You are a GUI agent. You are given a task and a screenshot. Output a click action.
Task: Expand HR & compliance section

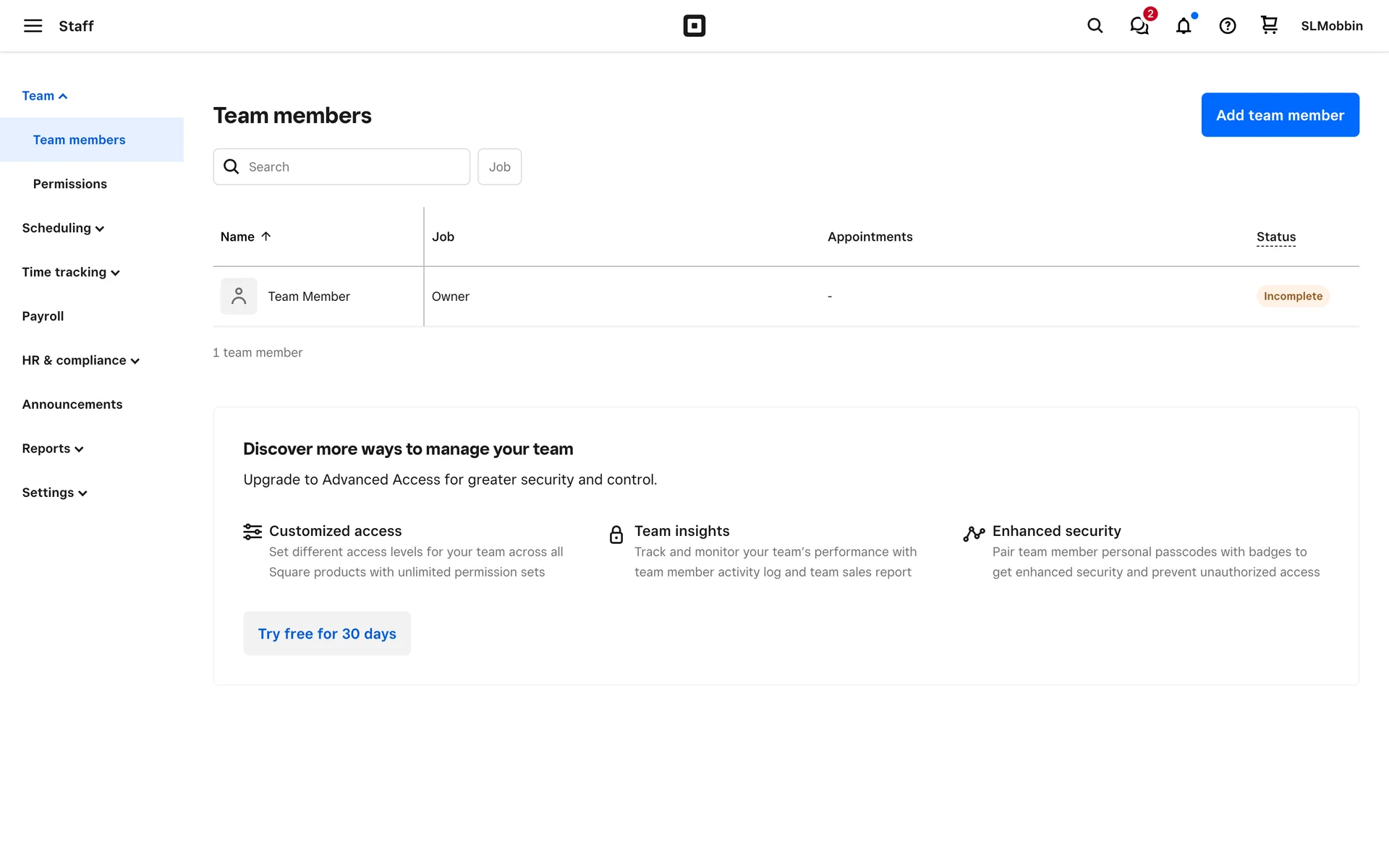pyautogui.click(x=80, y=360)
